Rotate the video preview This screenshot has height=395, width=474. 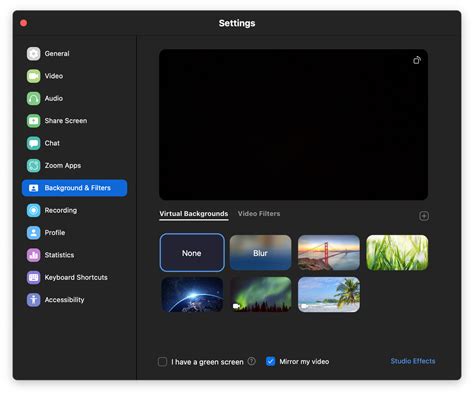(417, 60)
